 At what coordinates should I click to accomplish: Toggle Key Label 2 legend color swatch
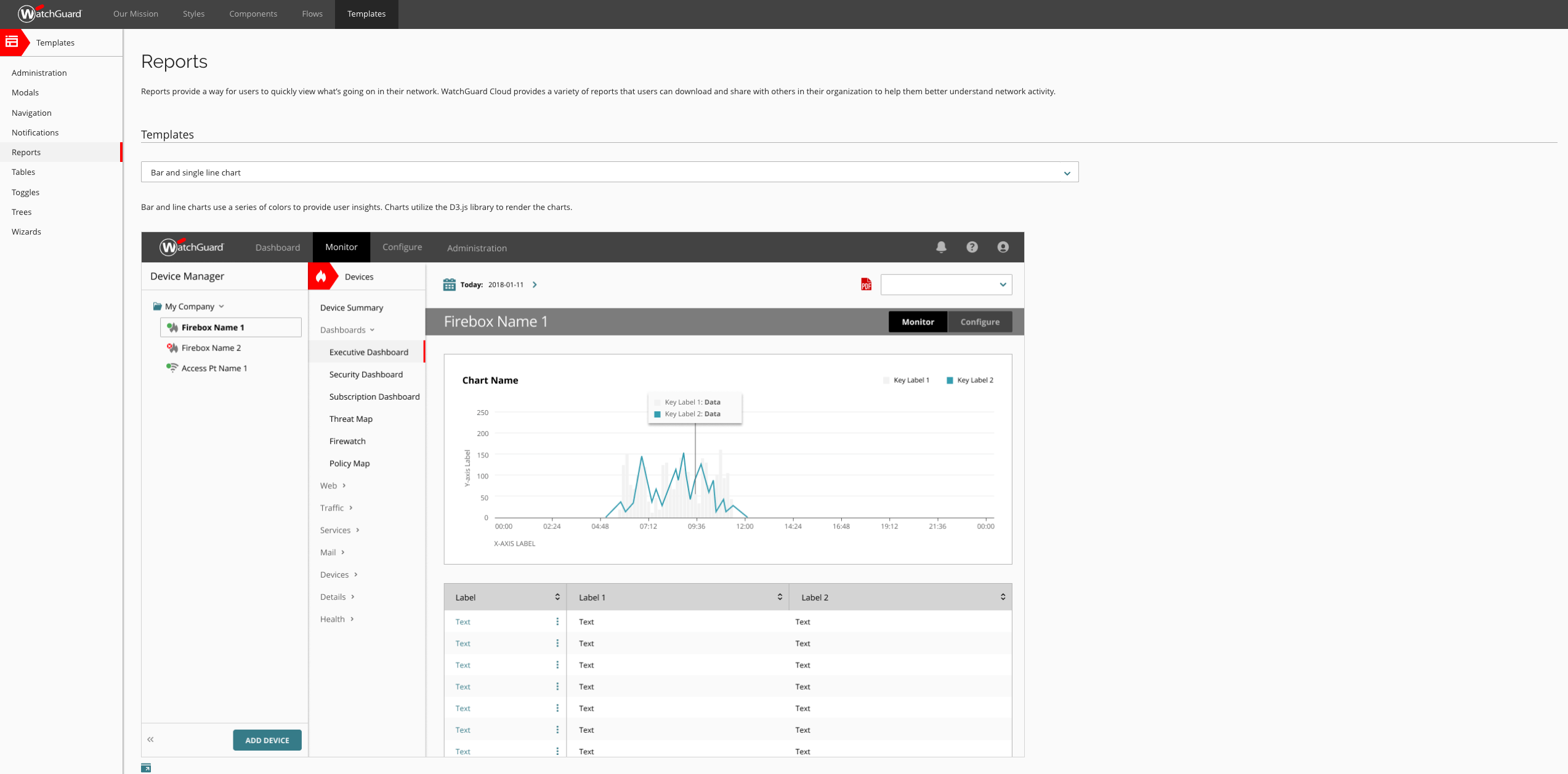(949, 381)
